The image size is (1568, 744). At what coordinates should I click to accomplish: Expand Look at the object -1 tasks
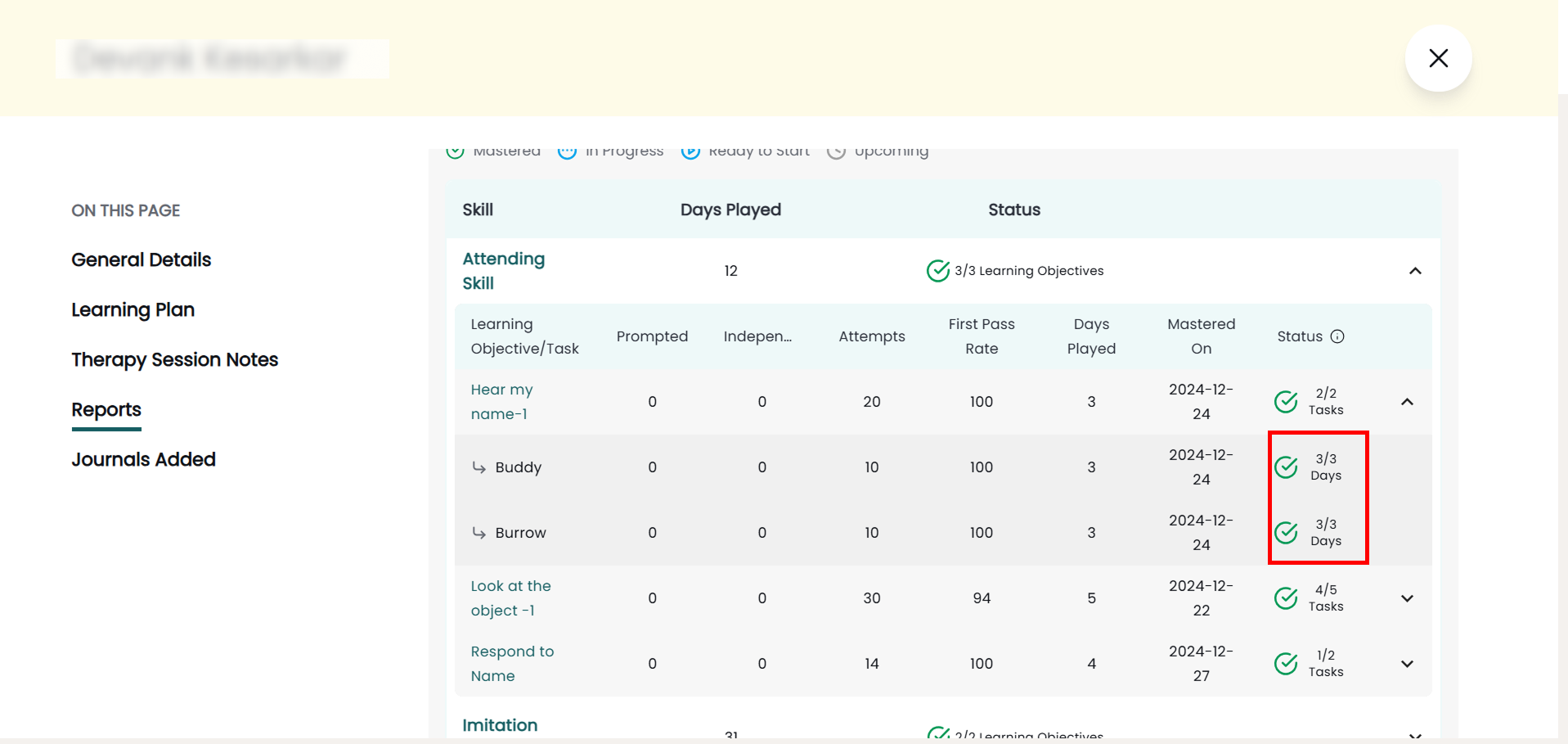[1407, 598]
